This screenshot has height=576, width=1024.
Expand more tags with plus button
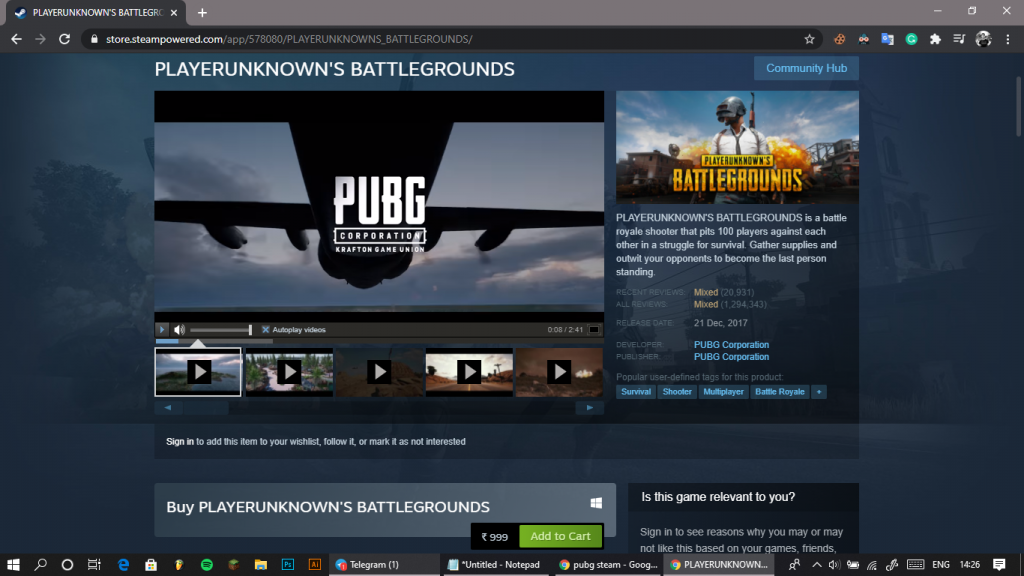818,392
